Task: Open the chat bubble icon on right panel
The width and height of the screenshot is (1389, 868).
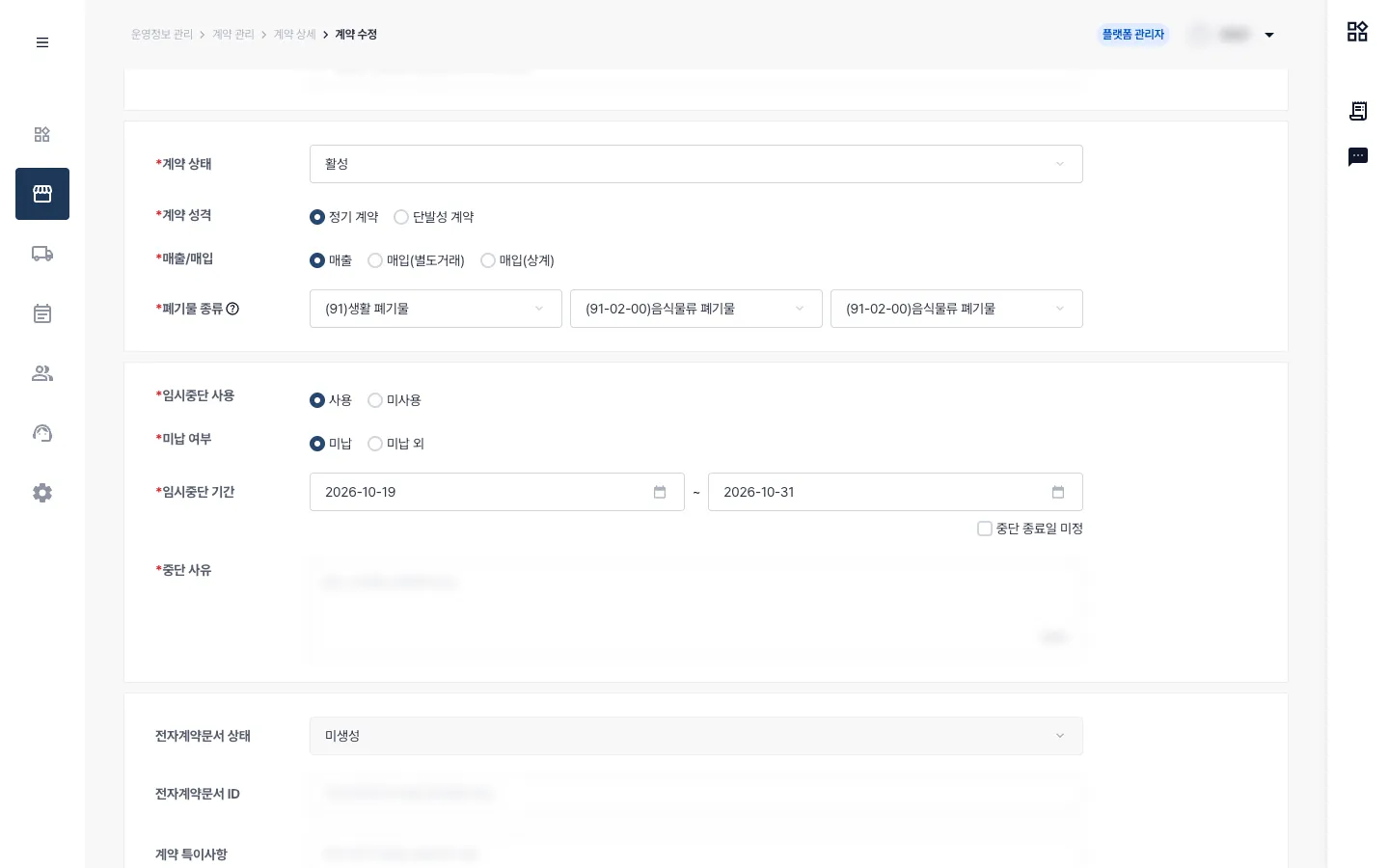Action: click(1358, 156)
